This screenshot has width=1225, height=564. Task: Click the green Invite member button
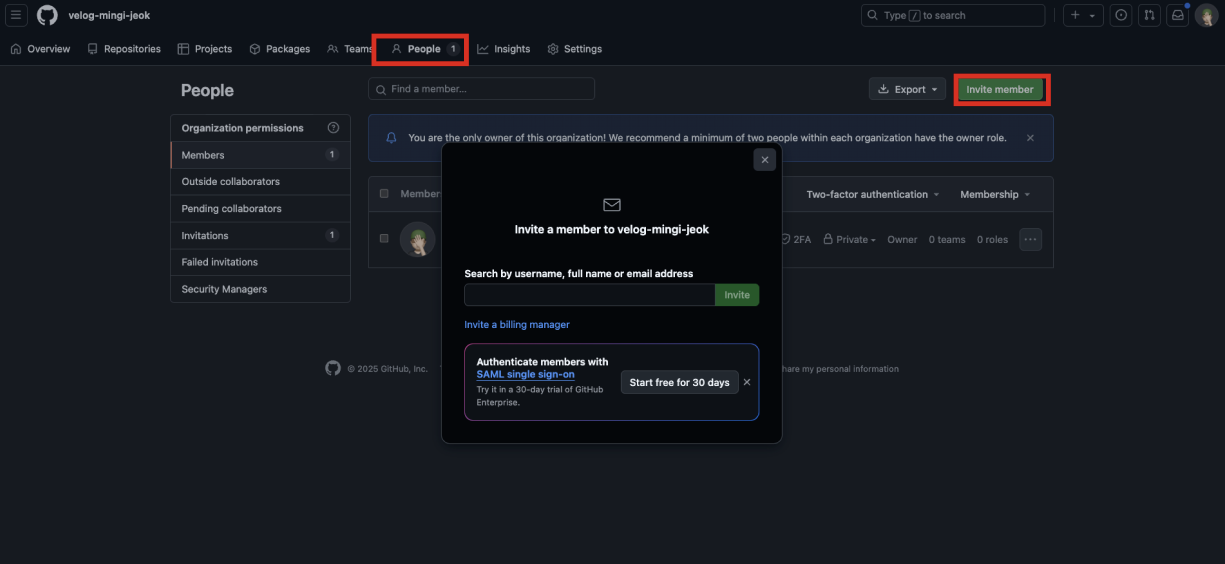1000,89
